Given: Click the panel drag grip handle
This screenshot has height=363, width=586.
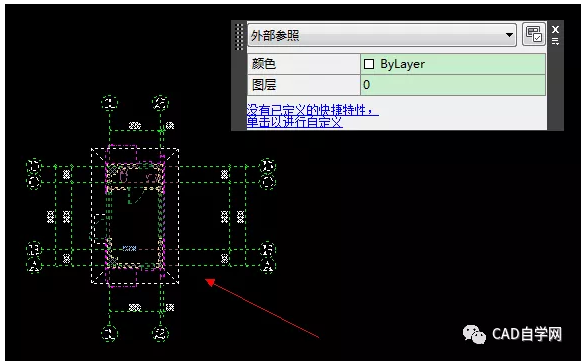Looking at the screenshot, I should 239,37.
